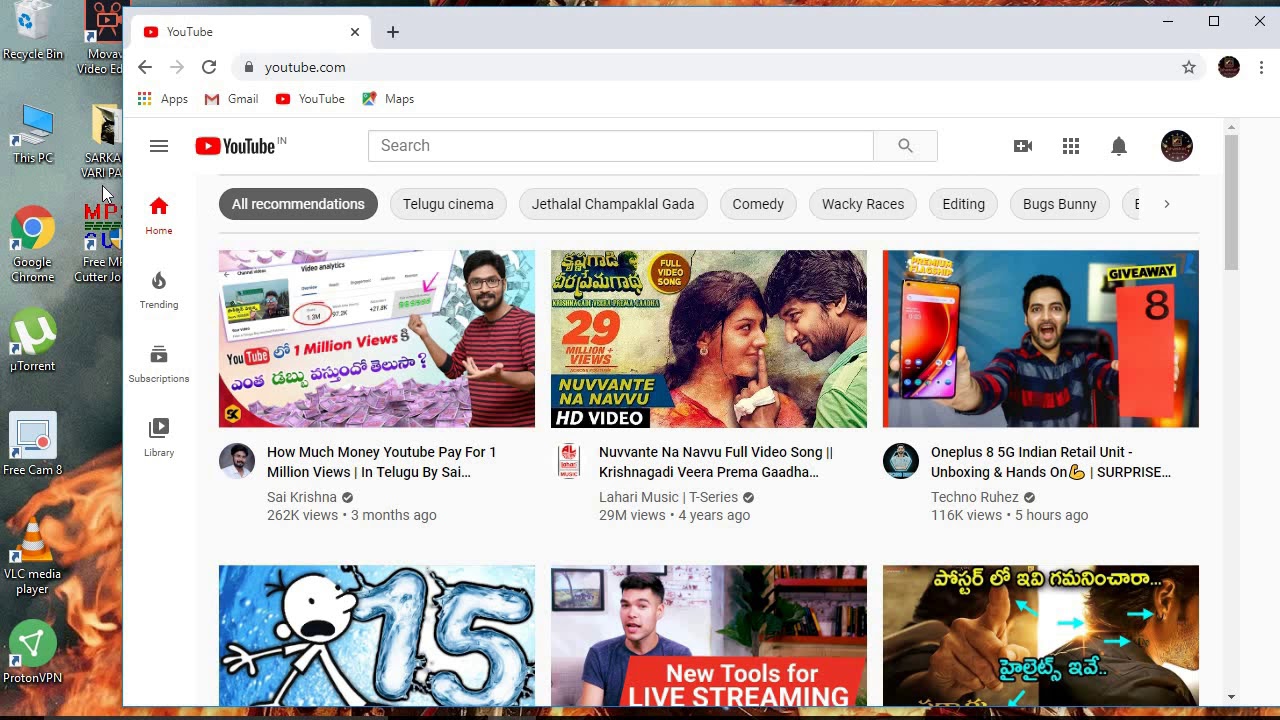Click the site lock icon in address bar
Viewport: 1280px width, 720px height.
tap(249, 67)
